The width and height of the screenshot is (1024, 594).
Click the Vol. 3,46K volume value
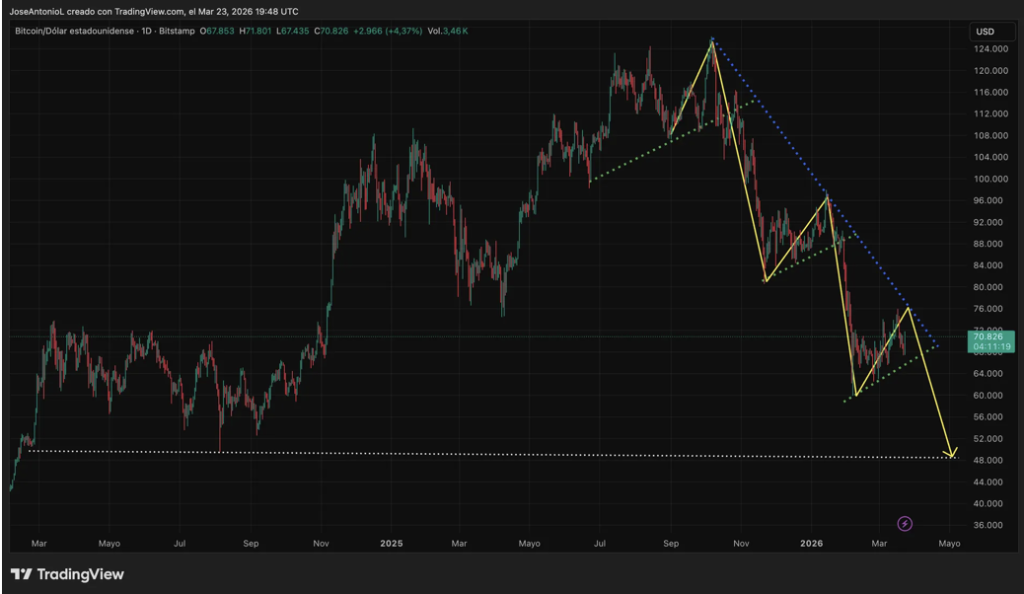tap(448, 32)
